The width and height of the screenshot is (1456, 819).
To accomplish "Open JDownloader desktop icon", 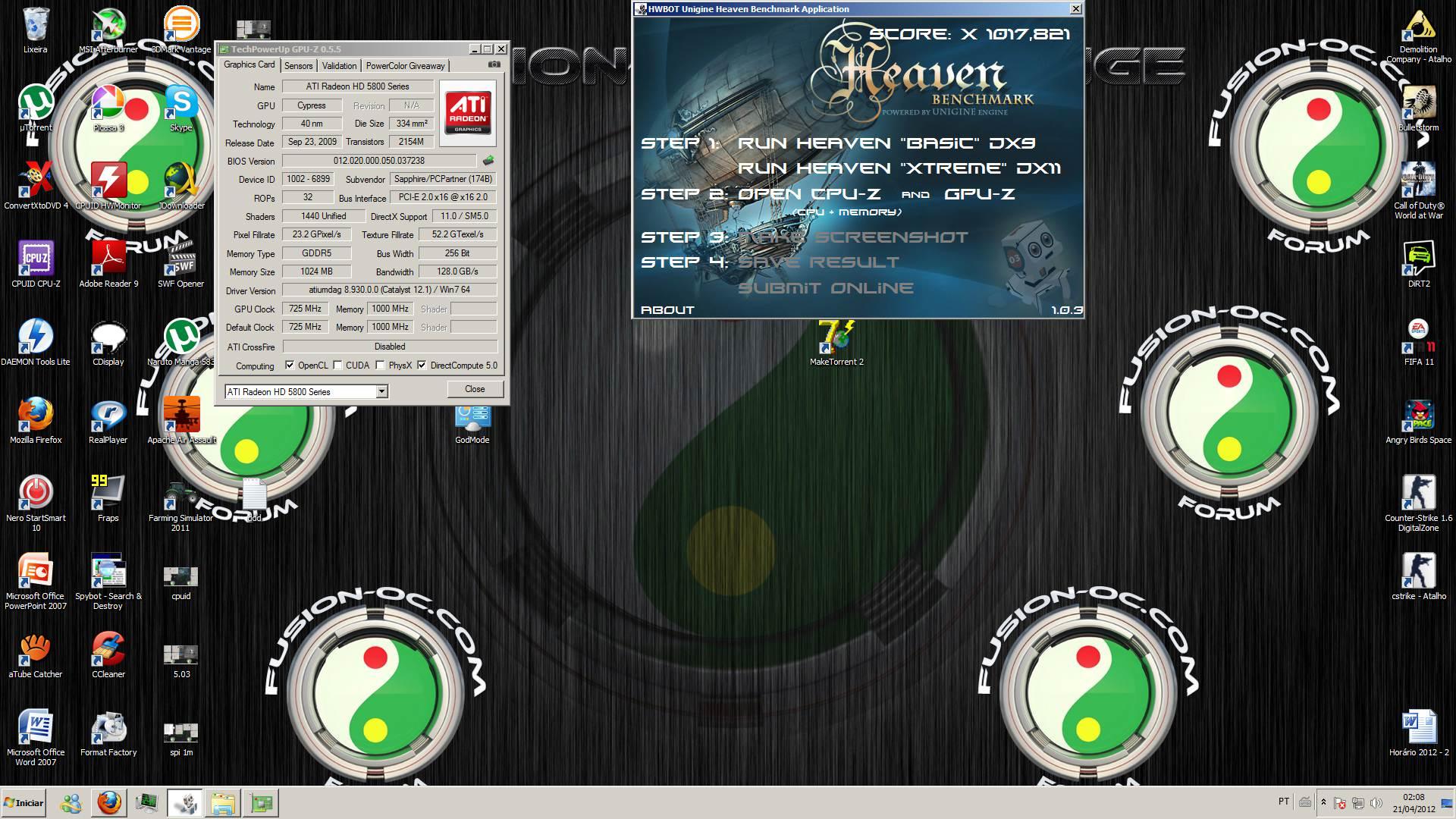I will click(x=181, y=187).
